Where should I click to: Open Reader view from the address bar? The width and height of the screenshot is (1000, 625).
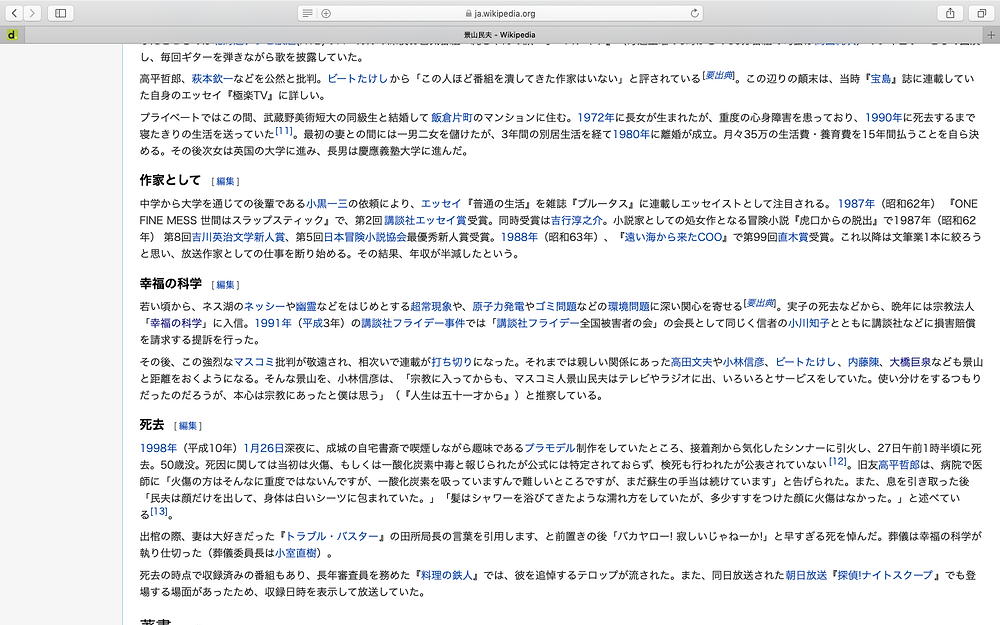[x=307, y=13]
